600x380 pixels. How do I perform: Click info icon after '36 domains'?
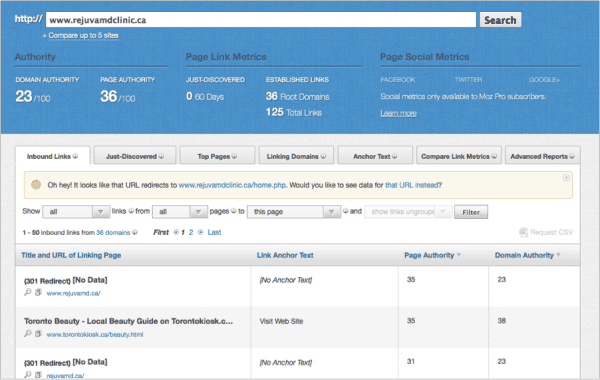click(x=135, y=232)
